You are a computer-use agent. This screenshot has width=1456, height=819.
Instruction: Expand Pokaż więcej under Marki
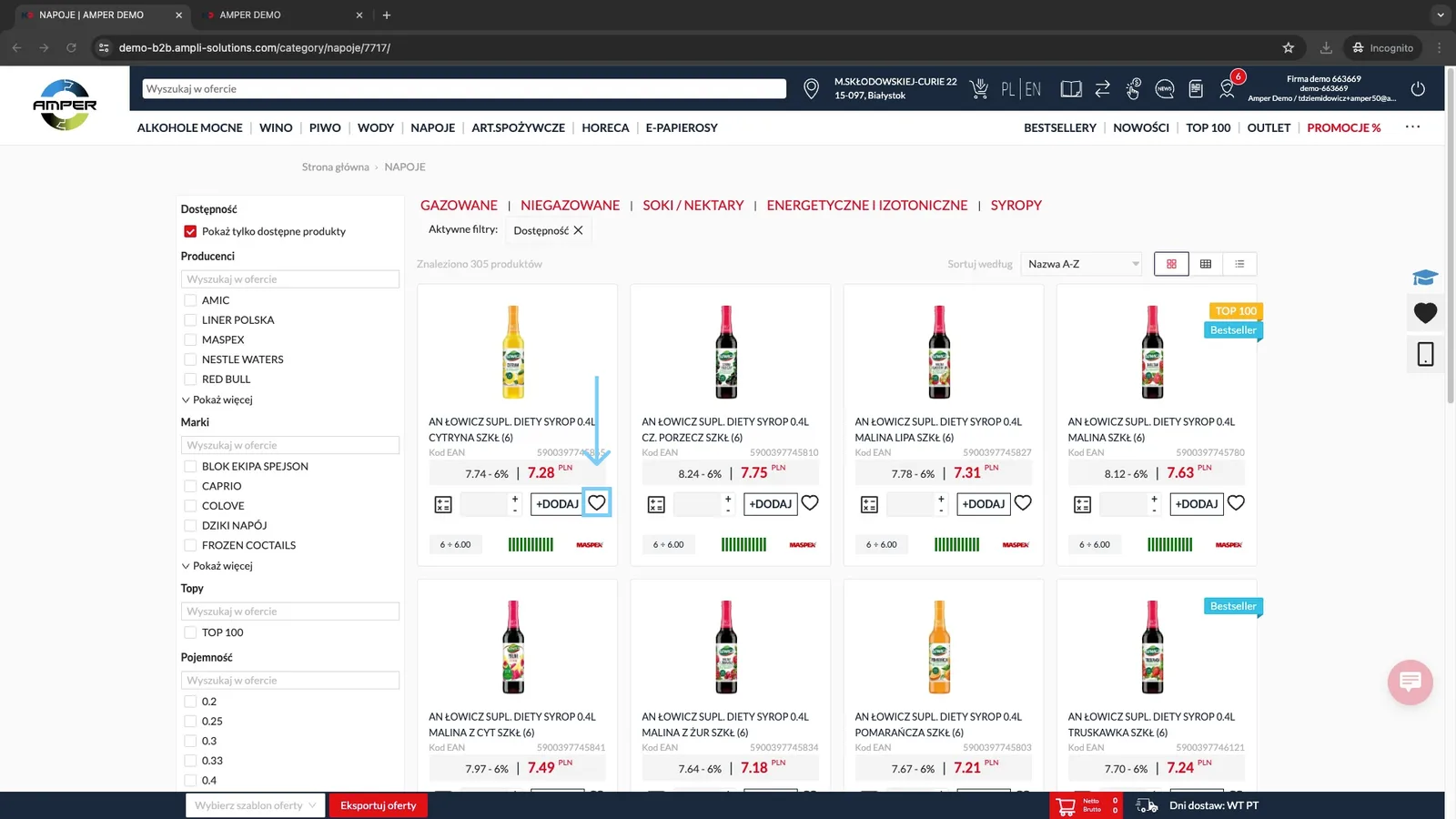click(x=217, y=566)
